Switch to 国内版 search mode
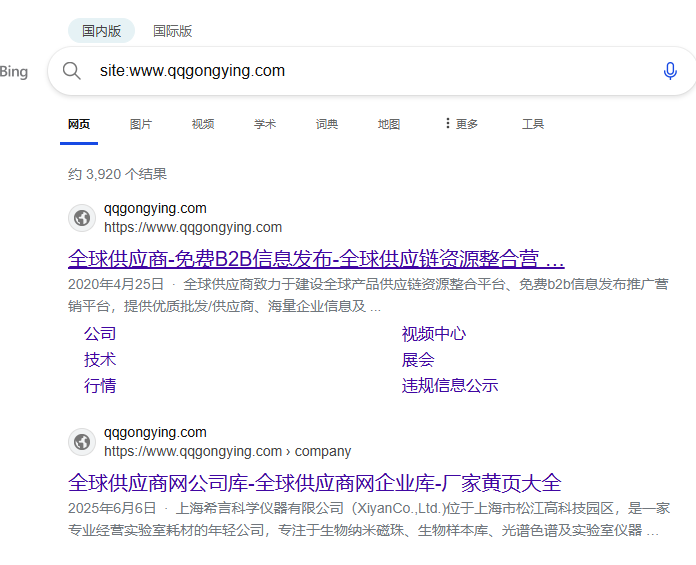The image size is (696, 565). [x=101, y=31]
